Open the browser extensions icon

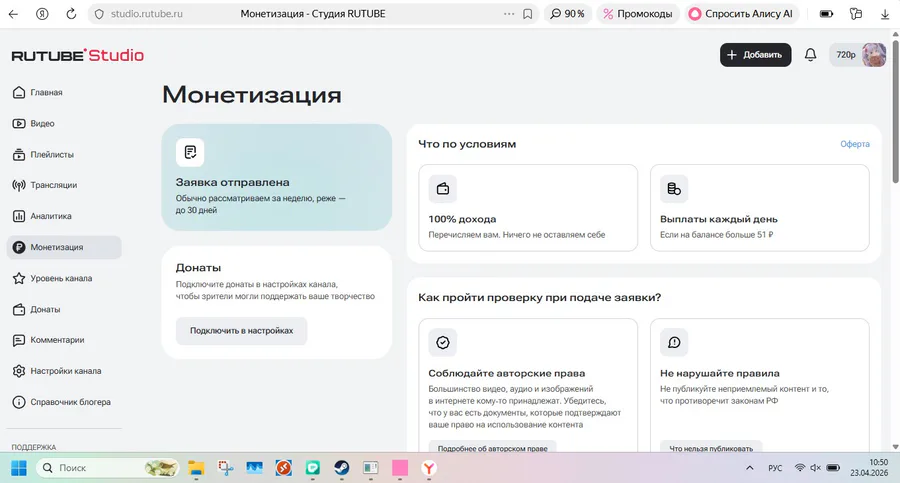[x=856, y=14]
